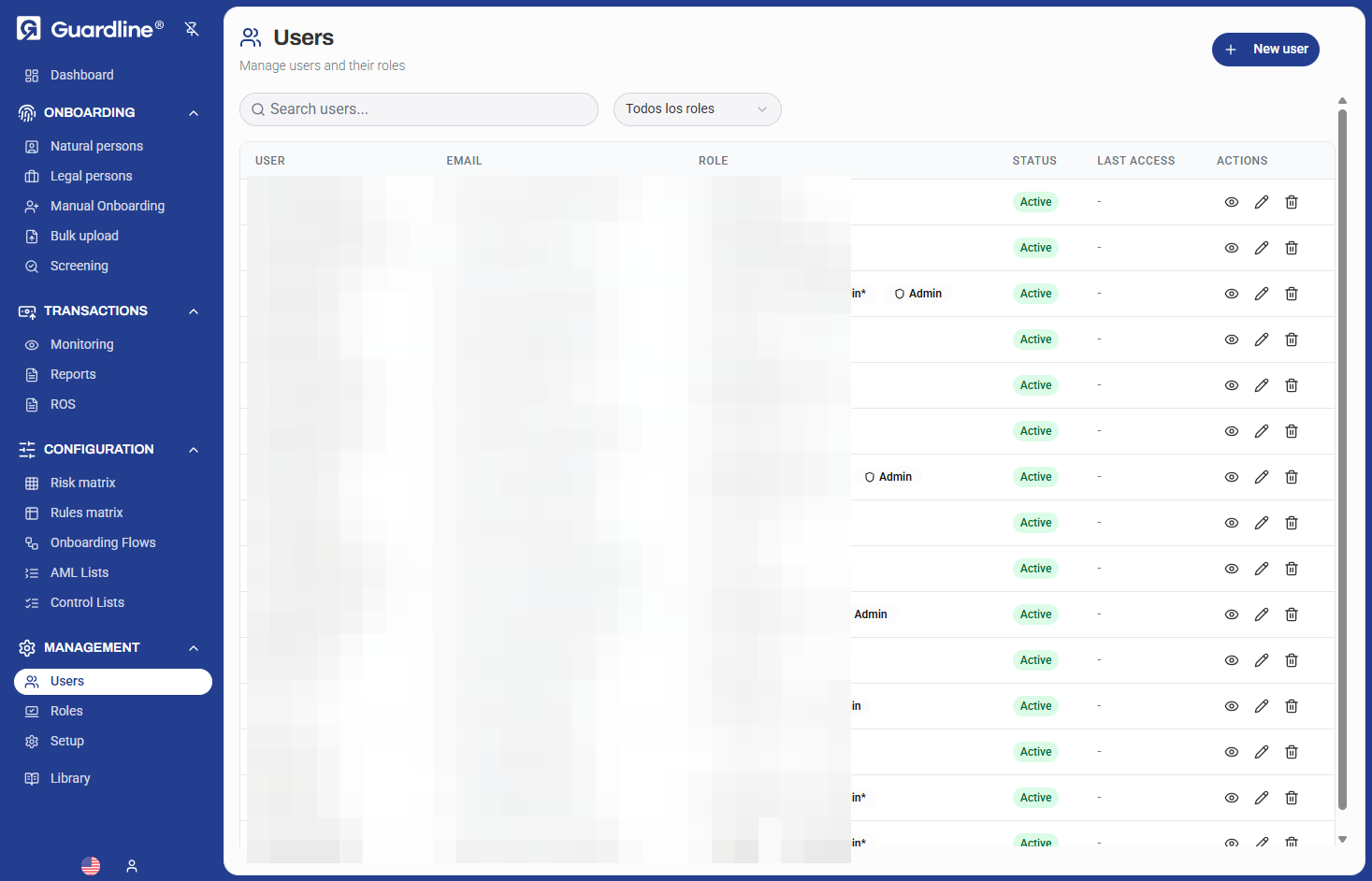View details of the first user

pos(1231,202)
